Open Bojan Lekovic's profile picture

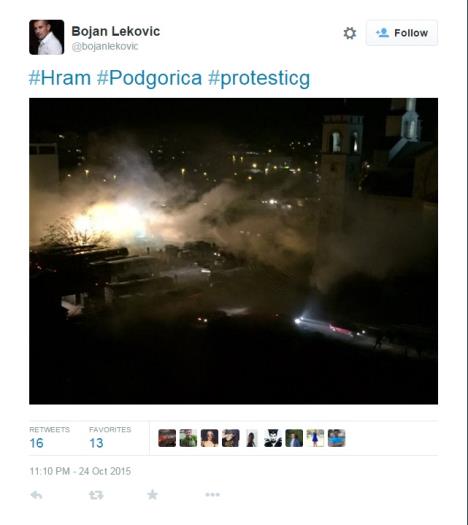(47, 37)
